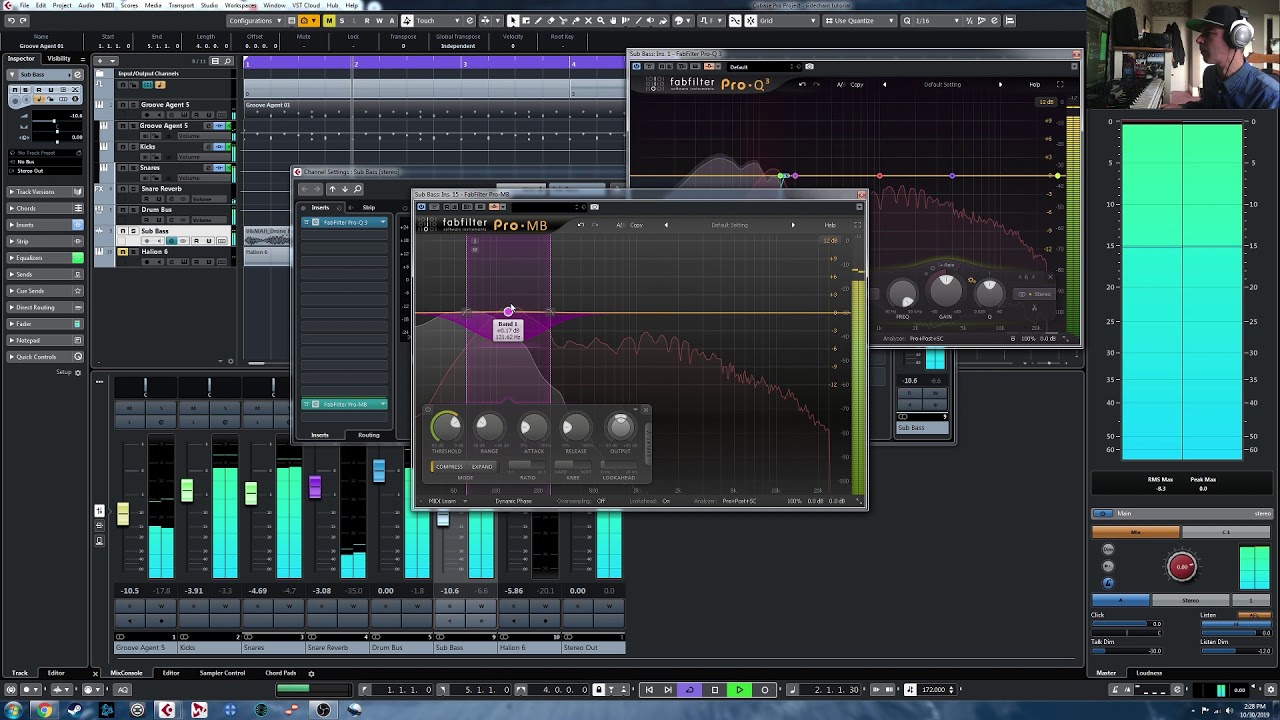1280x720 pixels.
Task: Click the Windows Start button
Action: point(12,710)
